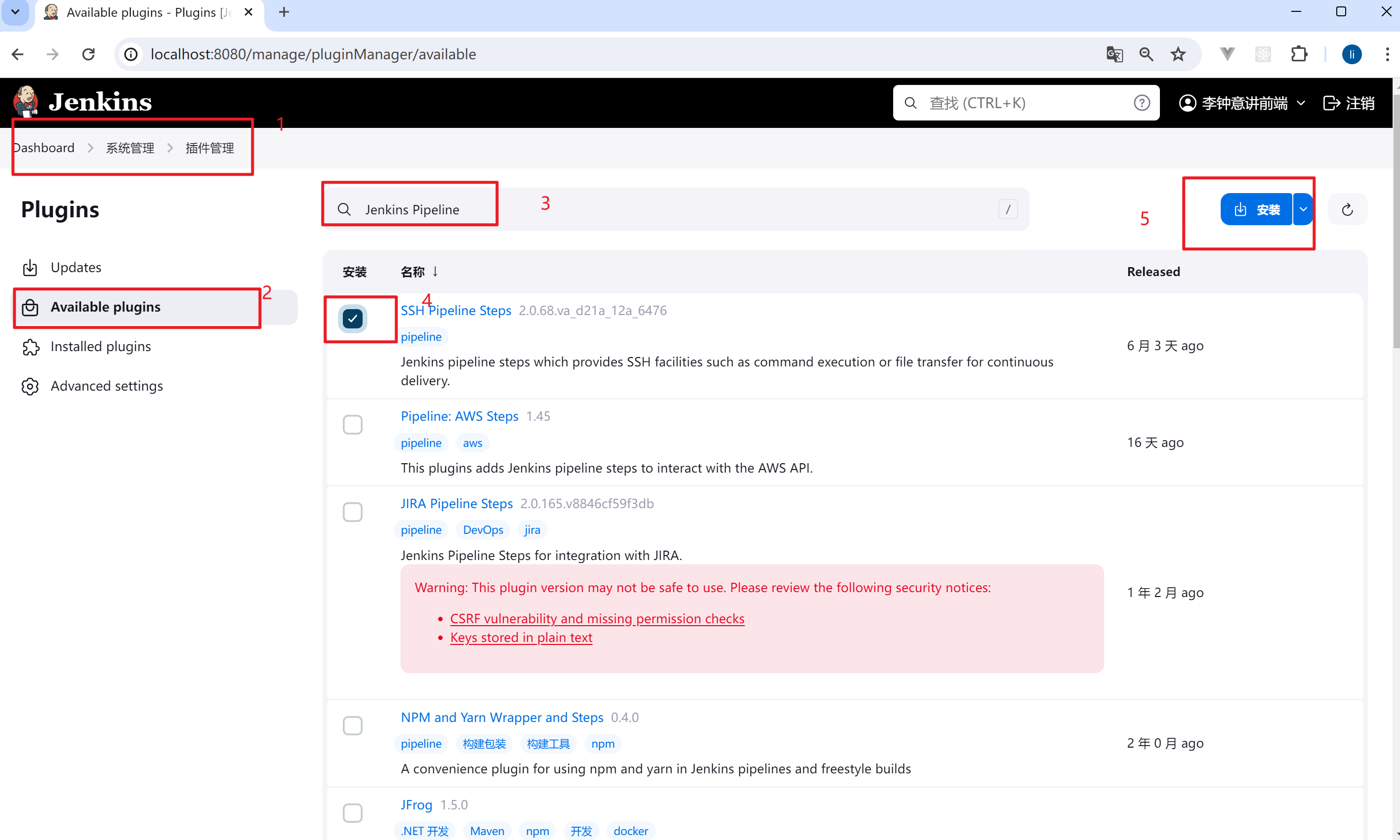Viewport: 1400px width, 840px height.
Task: Click jira tag label
Action: [x=532, y=530]
